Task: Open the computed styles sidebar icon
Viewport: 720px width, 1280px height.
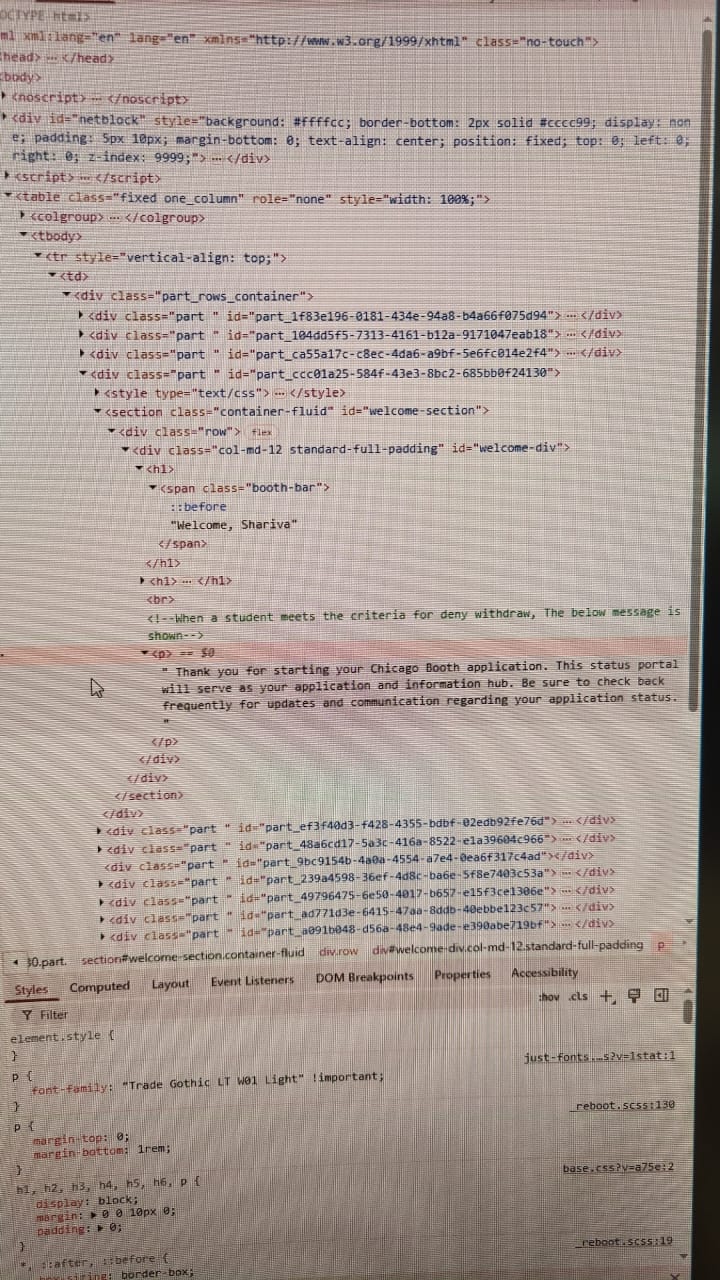Action: point(660,995)
